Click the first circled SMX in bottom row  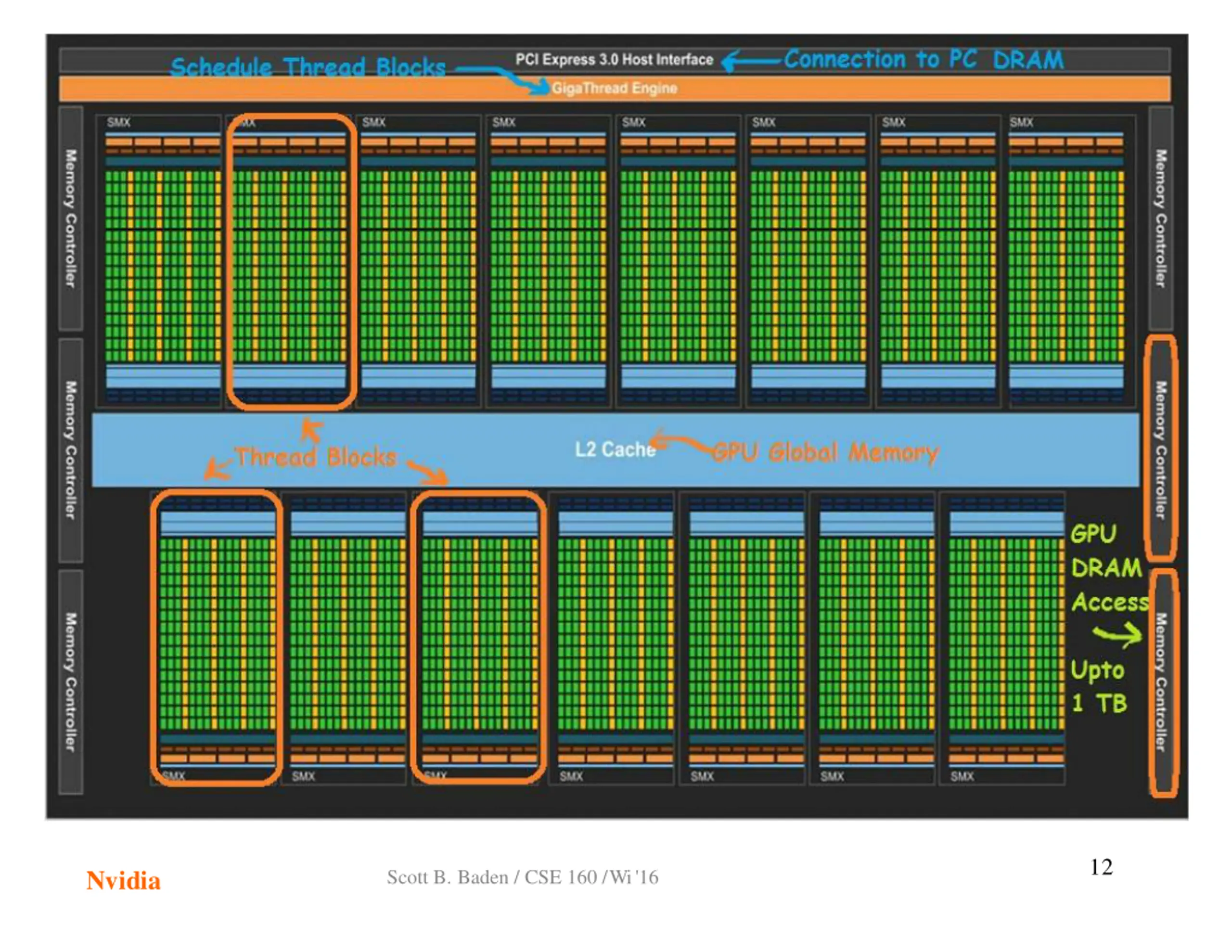[x=216, y=638]
